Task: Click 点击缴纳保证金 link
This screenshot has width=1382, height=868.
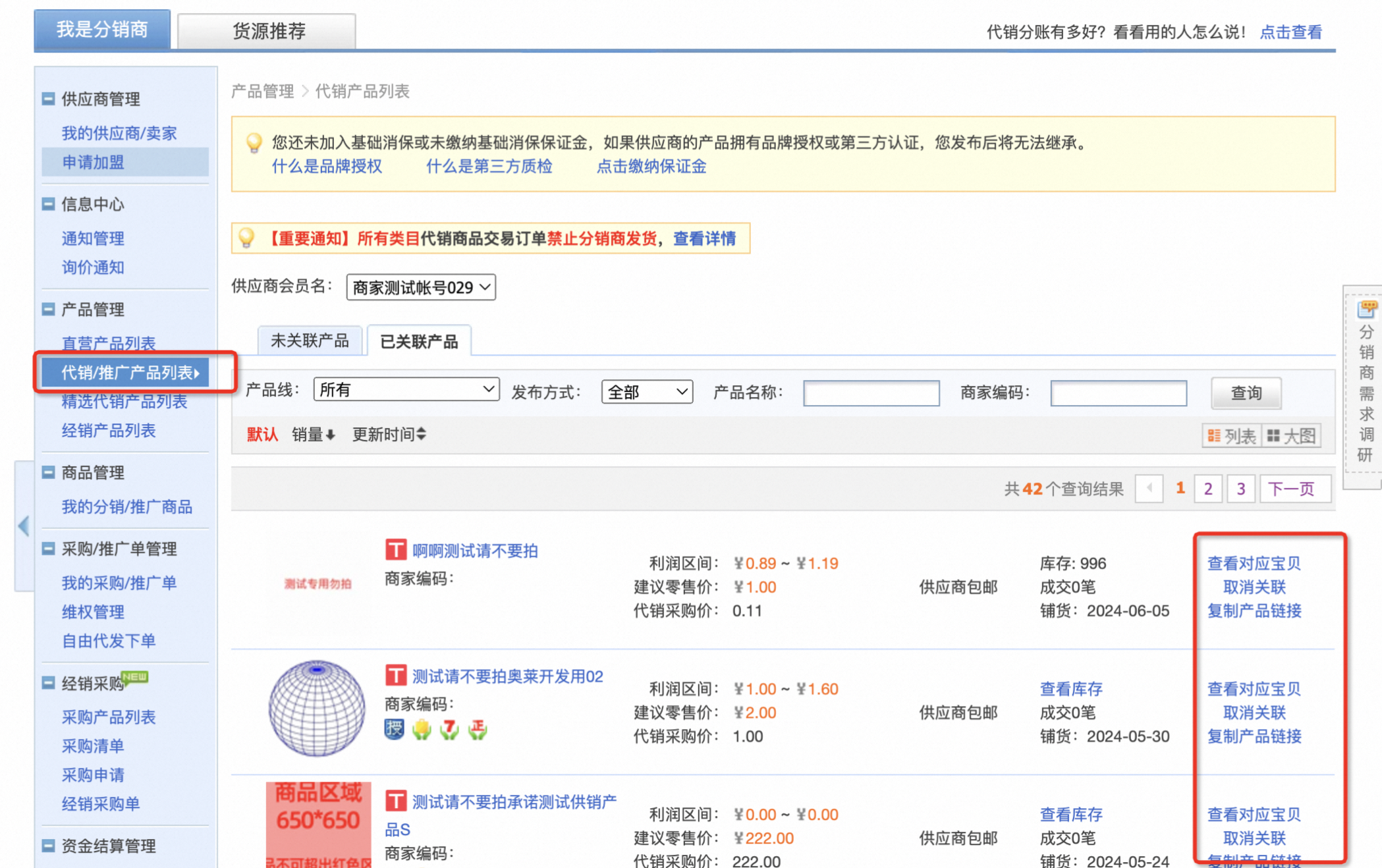Action: point(651,166)
